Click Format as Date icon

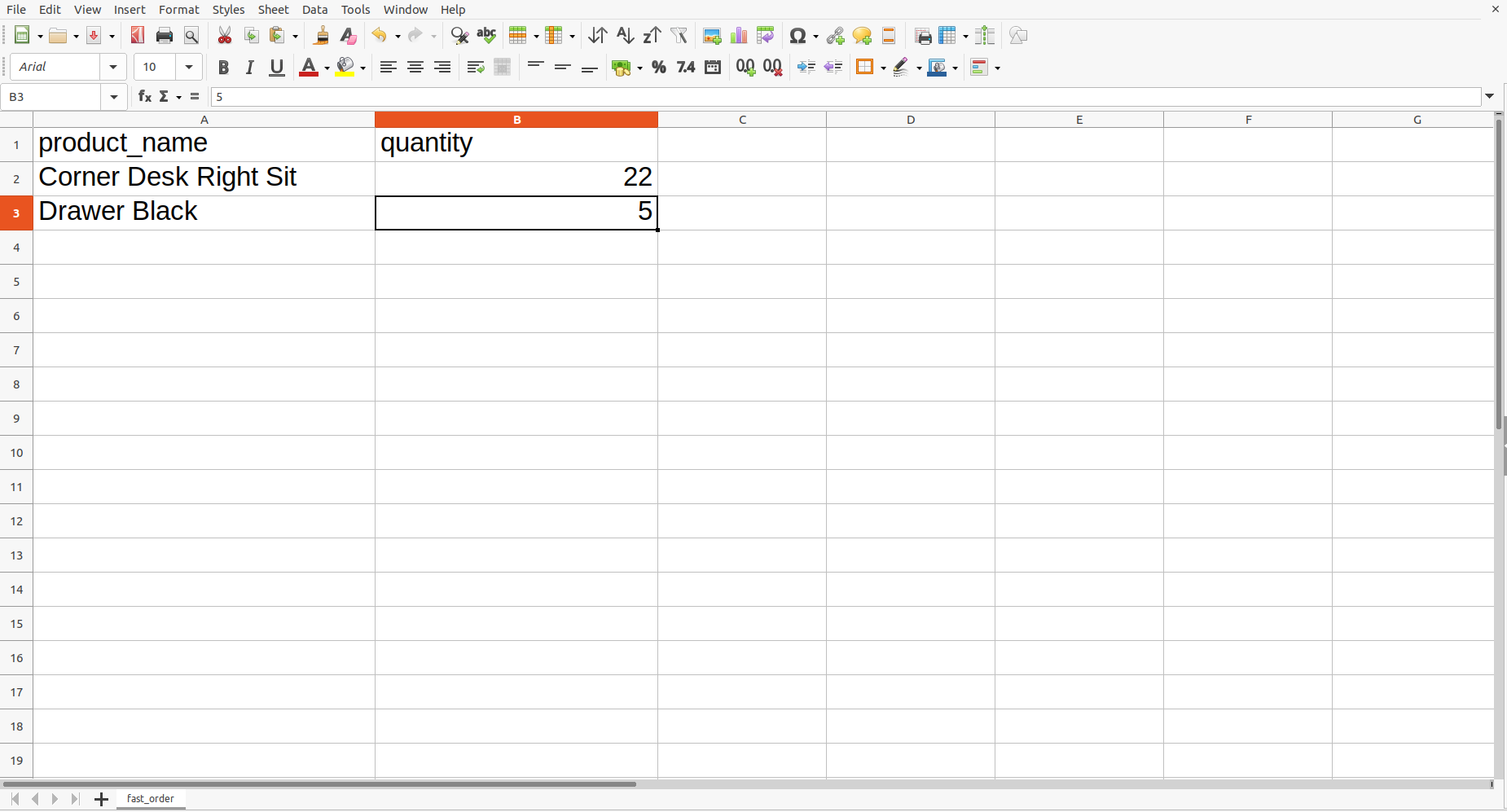click(713, 68)
